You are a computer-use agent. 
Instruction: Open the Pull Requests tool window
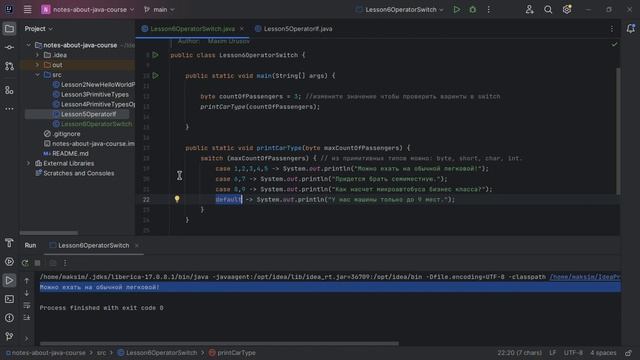point(9,66)
